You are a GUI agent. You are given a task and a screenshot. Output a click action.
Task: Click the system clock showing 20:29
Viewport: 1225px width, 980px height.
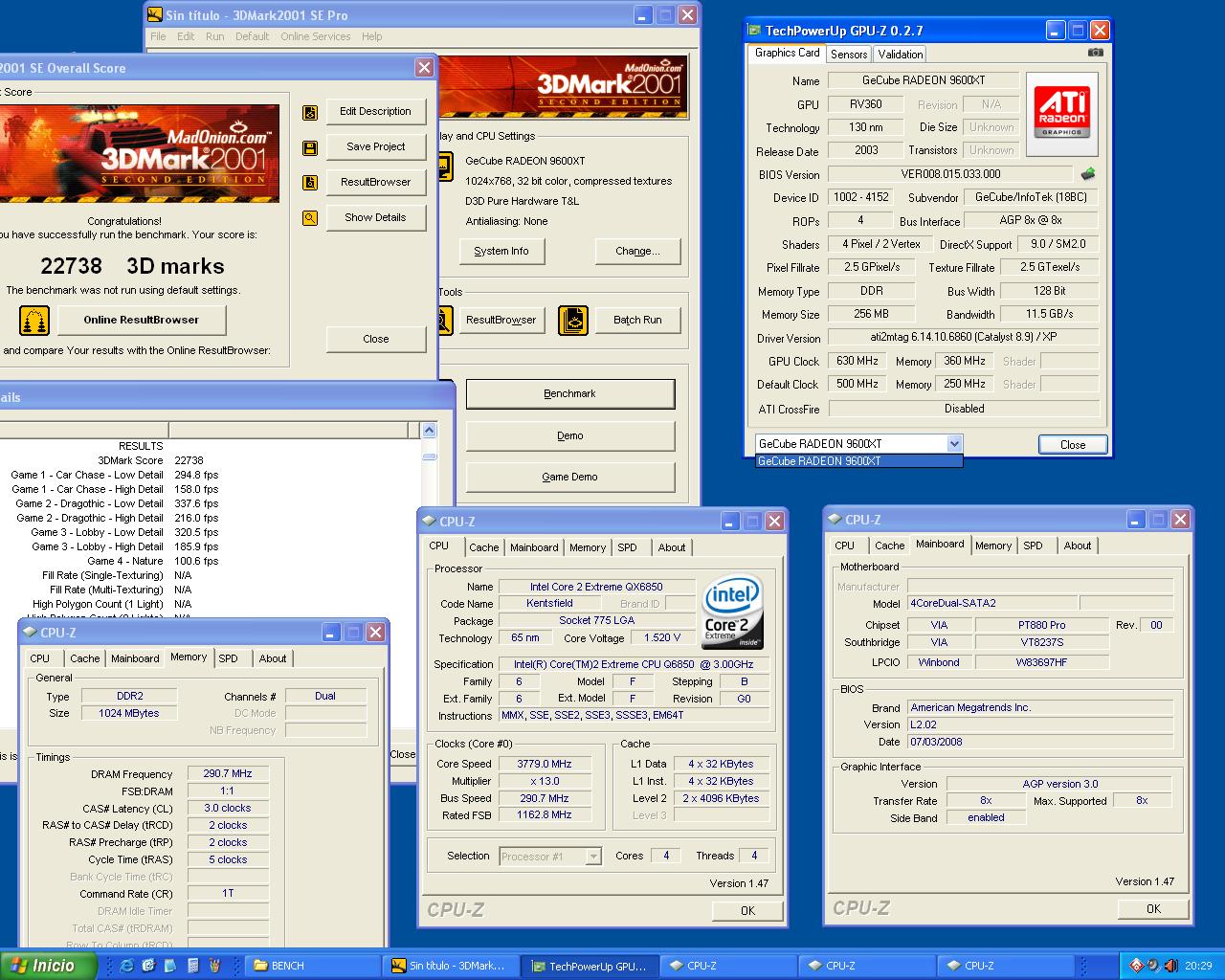coord(1198,967)
